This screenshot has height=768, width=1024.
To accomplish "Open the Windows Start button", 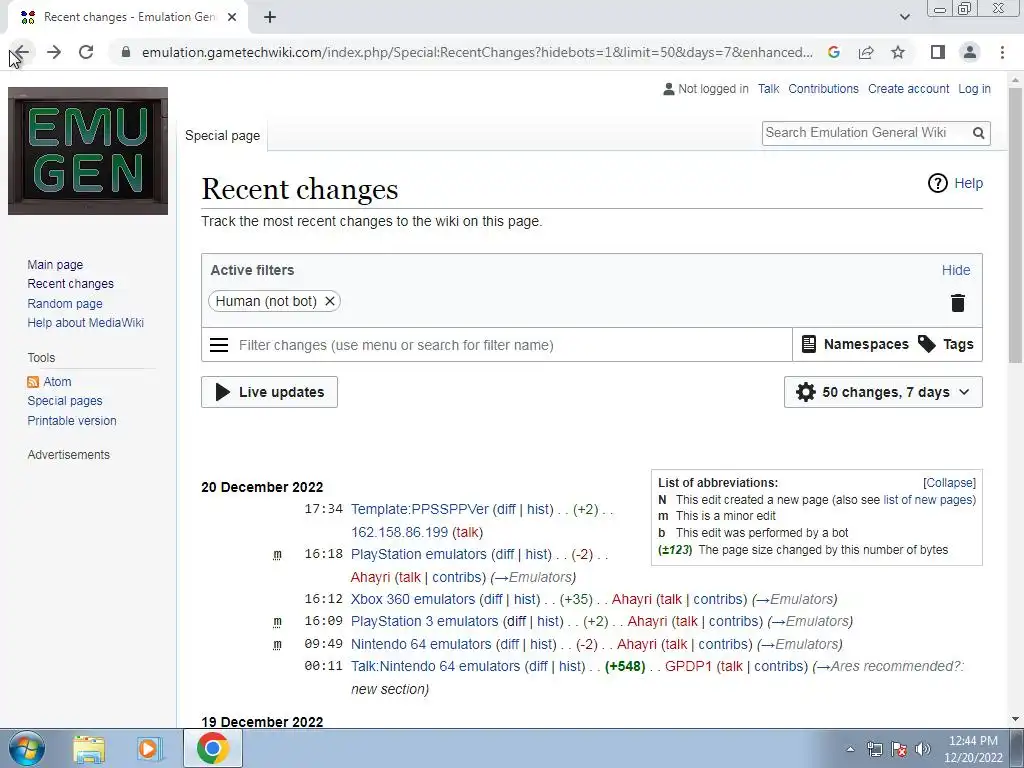I will [x=27, y=748].
